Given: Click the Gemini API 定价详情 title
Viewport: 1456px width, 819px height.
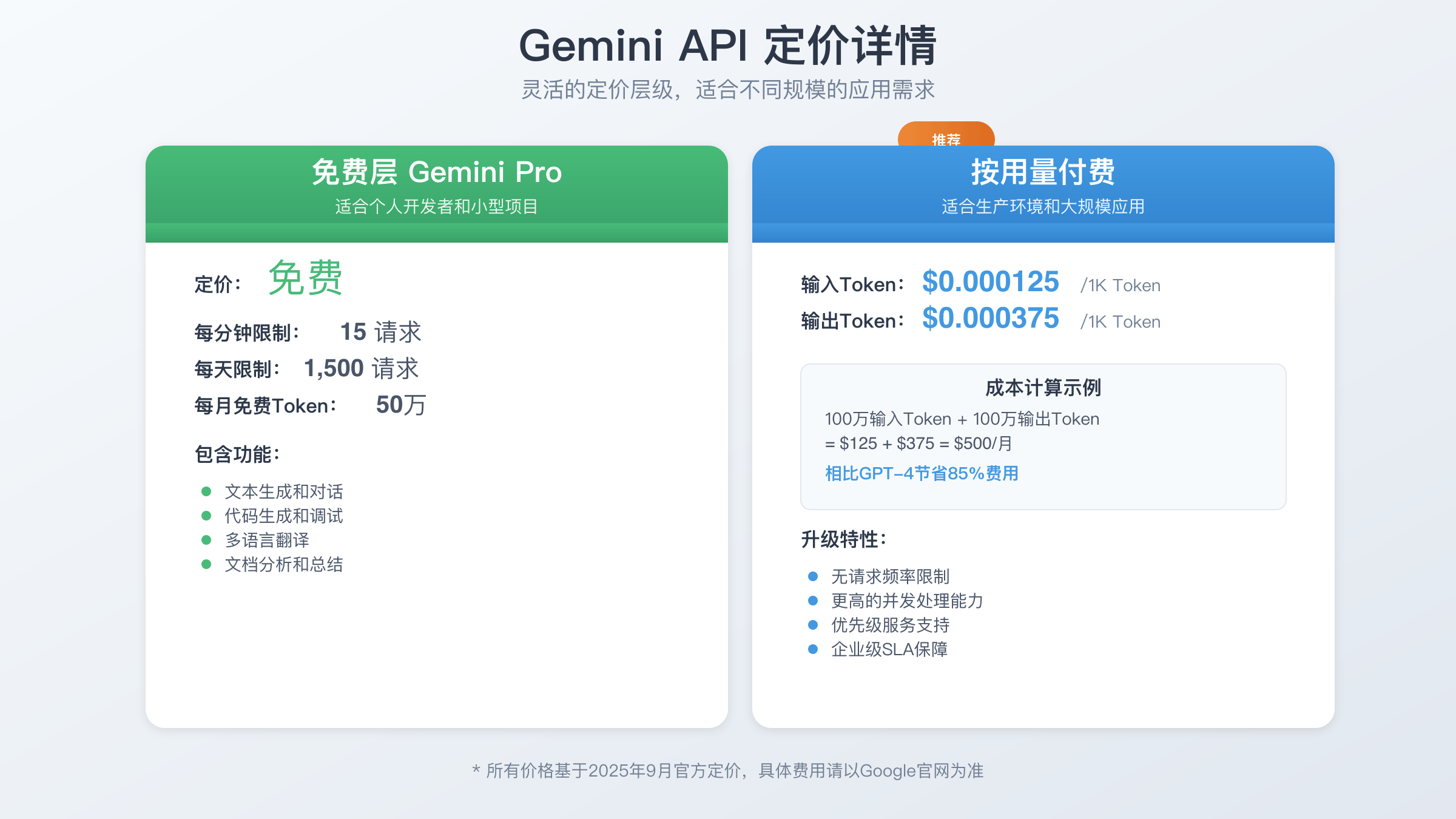Looking at the screenshot, I should (x=728, y=46).
